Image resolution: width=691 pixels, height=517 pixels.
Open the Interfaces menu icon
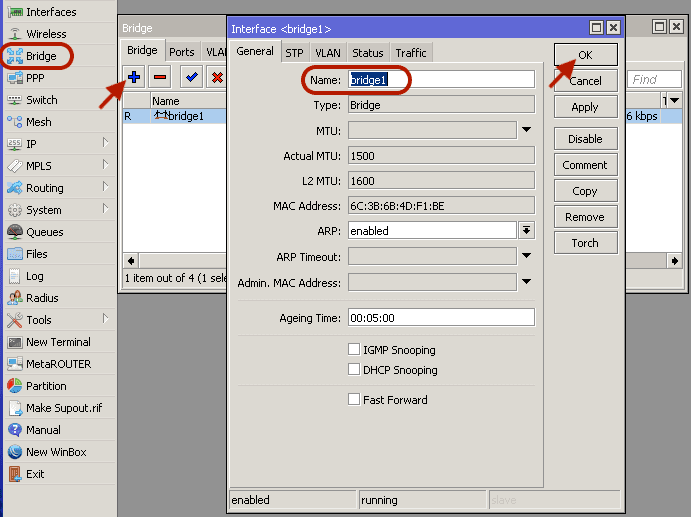[x=15, y=12]
